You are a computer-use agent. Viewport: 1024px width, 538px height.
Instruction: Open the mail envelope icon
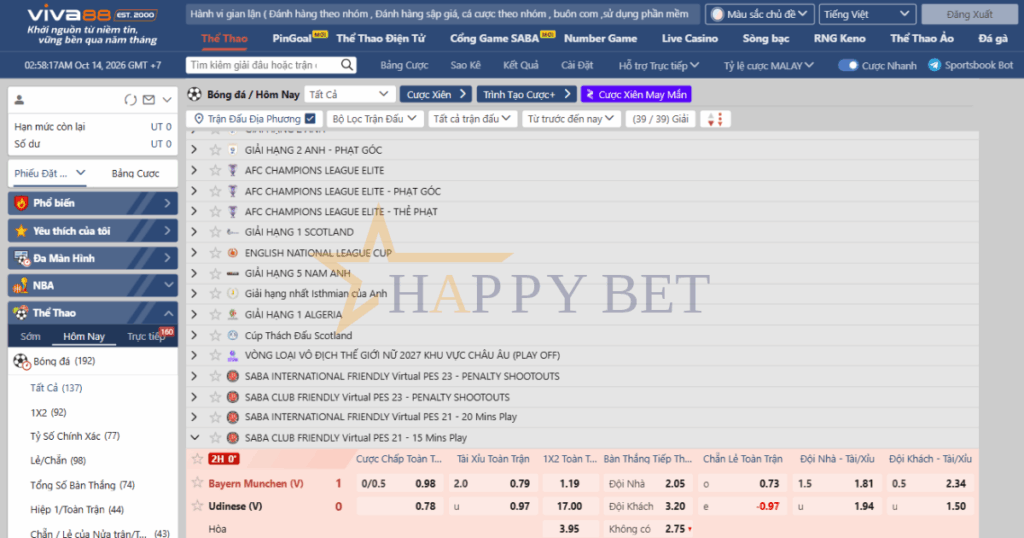coord(149,100)
